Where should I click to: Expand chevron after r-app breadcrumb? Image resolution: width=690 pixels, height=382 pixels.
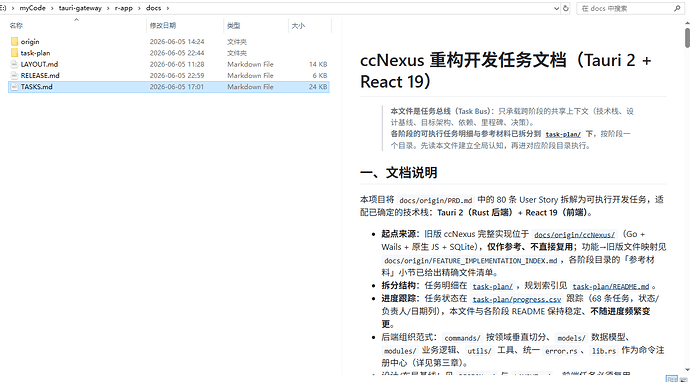pos(139,8)
